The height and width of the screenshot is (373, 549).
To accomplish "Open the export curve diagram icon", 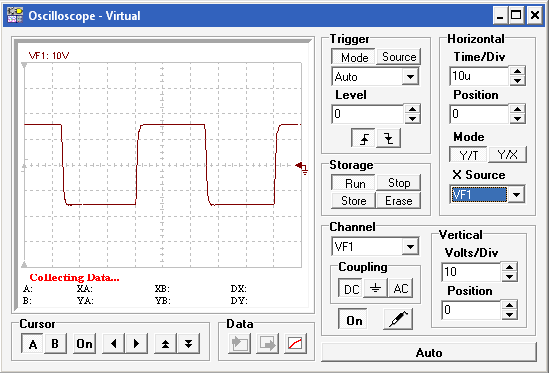I will [295, 344].
